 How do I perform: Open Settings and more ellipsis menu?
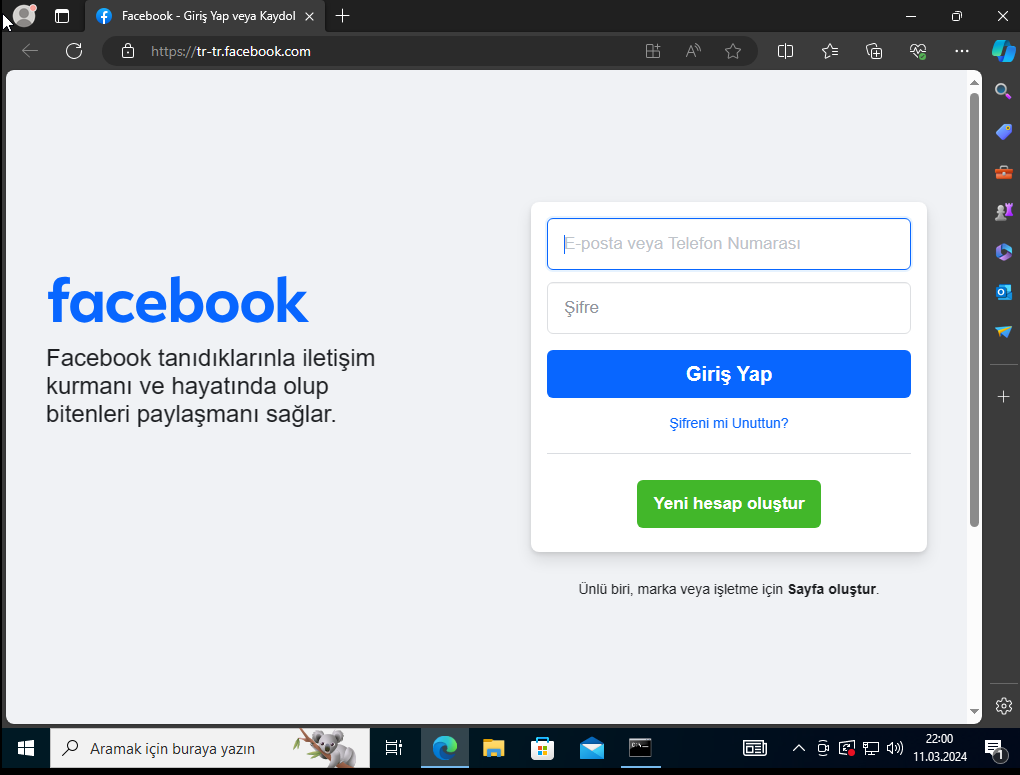[x=962, y=51]
